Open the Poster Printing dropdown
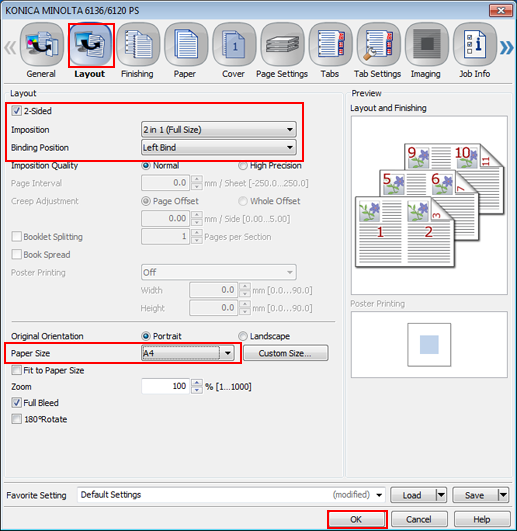Image resolution: width=517 pixels, height=531 pixels. coord(219,272)
